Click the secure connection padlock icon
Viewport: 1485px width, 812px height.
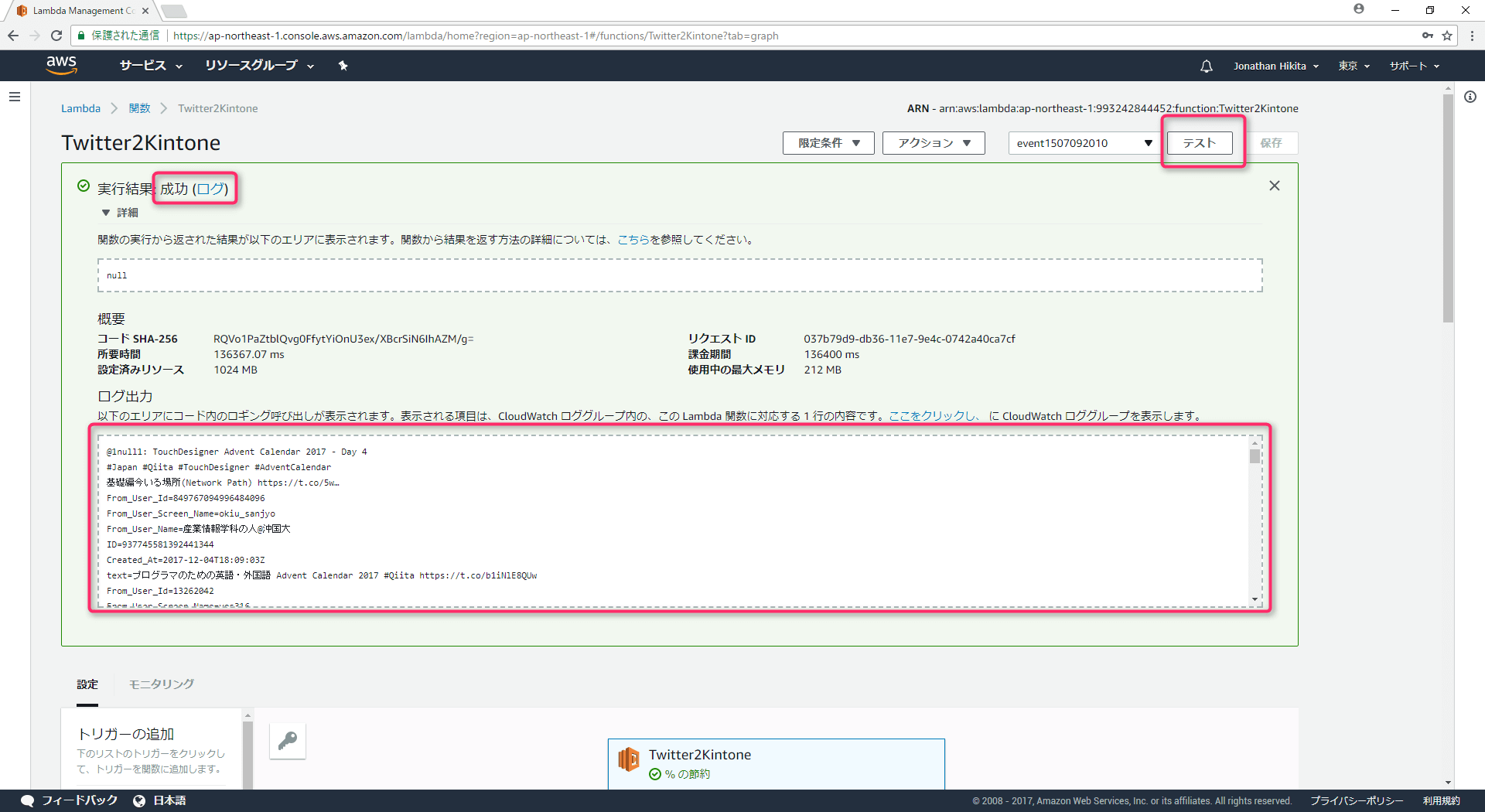click(81, 36)
